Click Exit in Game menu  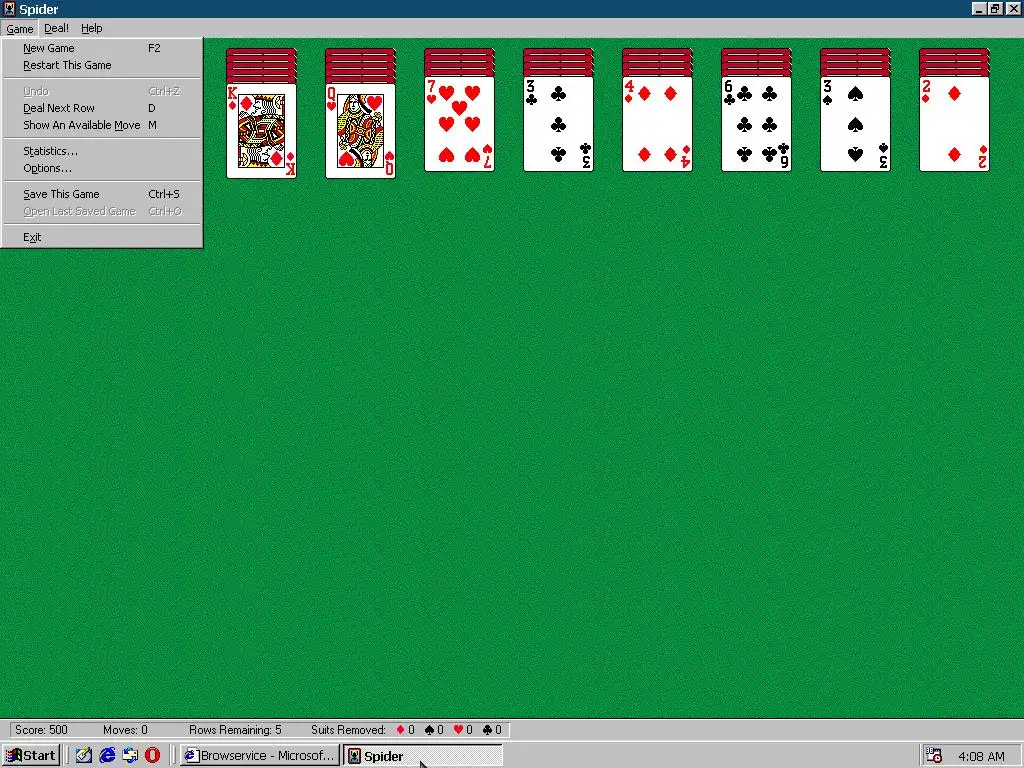tap(102, 238)
